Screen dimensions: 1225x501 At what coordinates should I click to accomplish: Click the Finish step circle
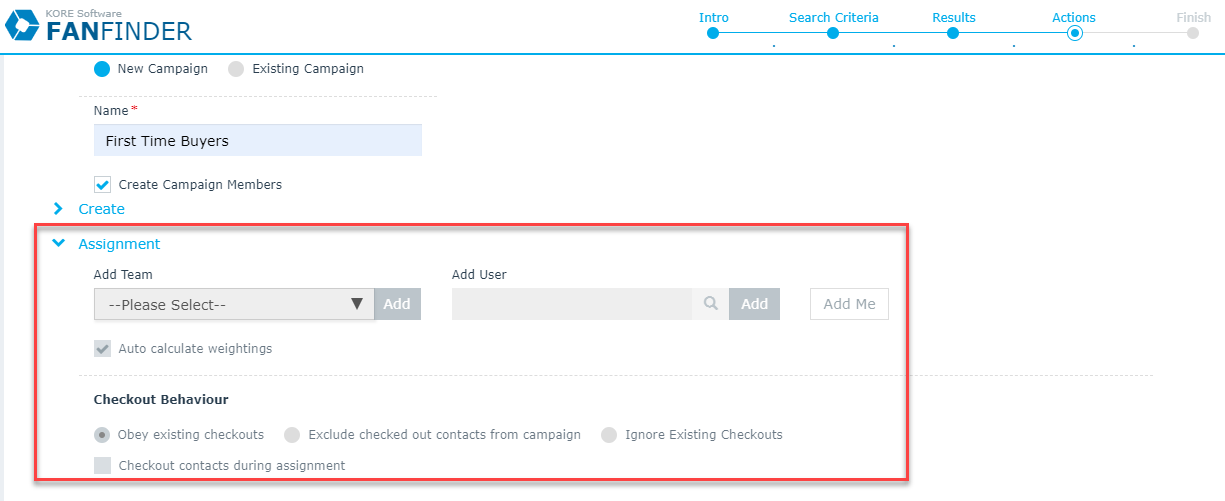click(x=1193, y=33)
